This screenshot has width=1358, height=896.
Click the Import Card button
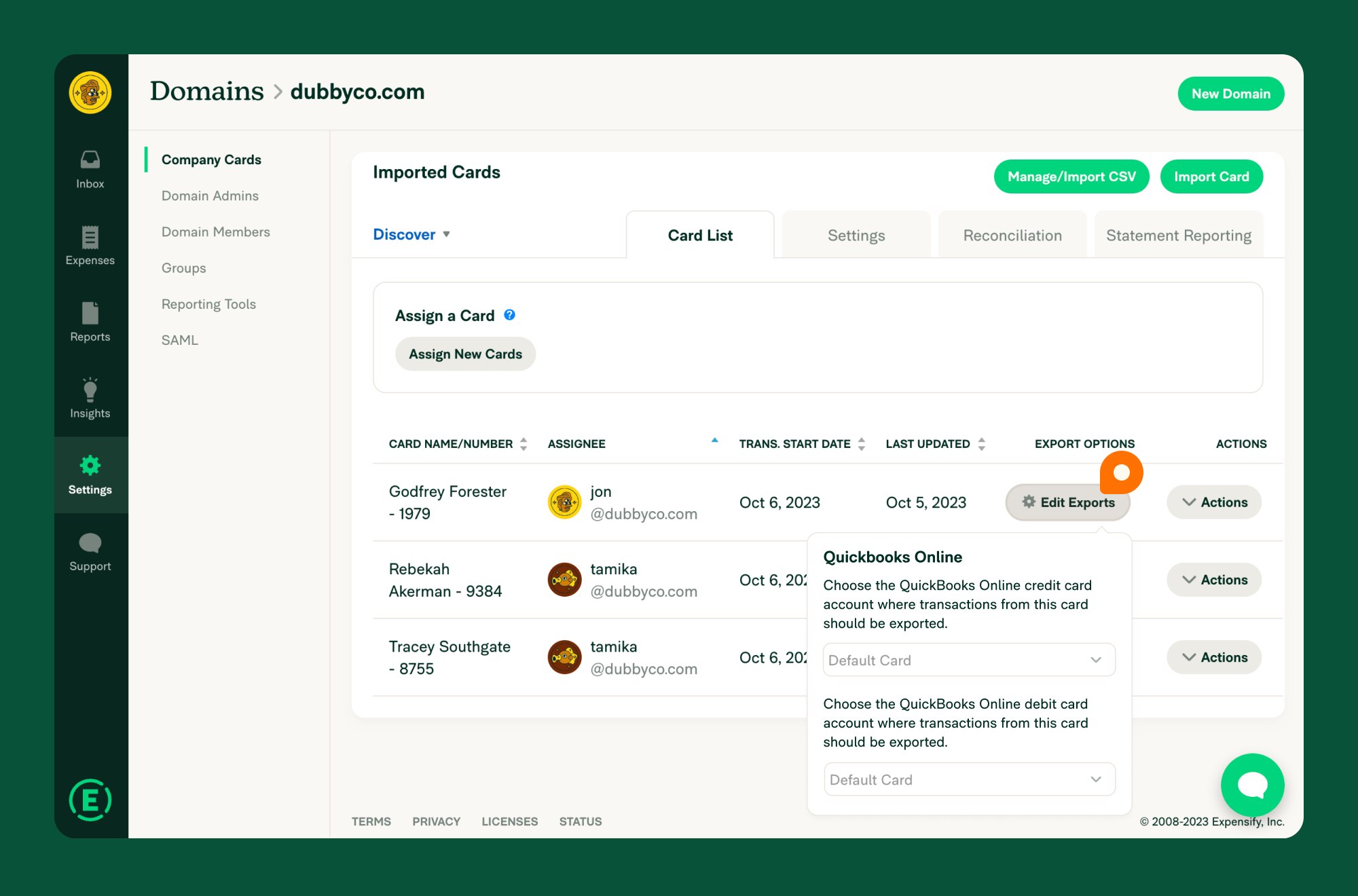click(x=1211, y=177)
